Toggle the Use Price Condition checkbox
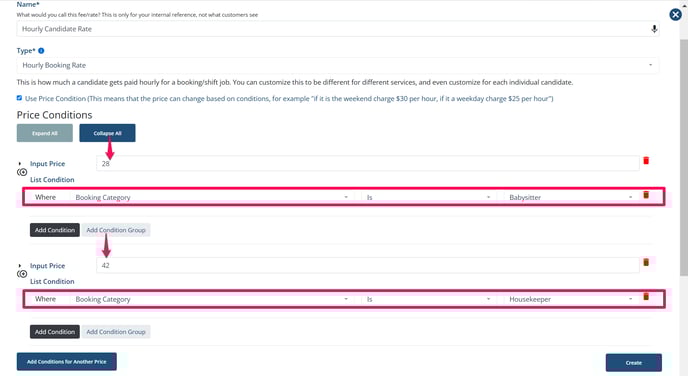The height and width of the screenshot is (376, 688). [x=19, y=98]
